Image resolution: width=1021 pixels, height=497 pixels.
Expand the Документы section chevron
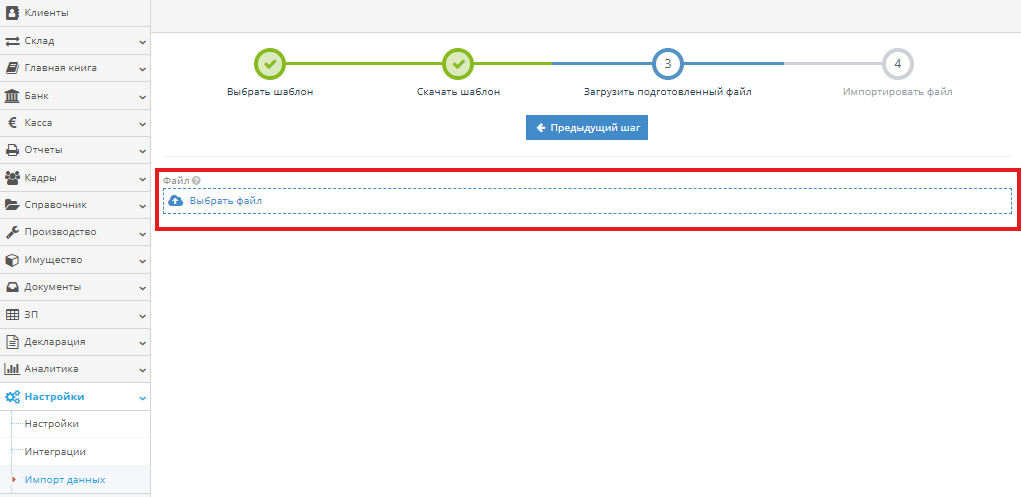(142, 288)
